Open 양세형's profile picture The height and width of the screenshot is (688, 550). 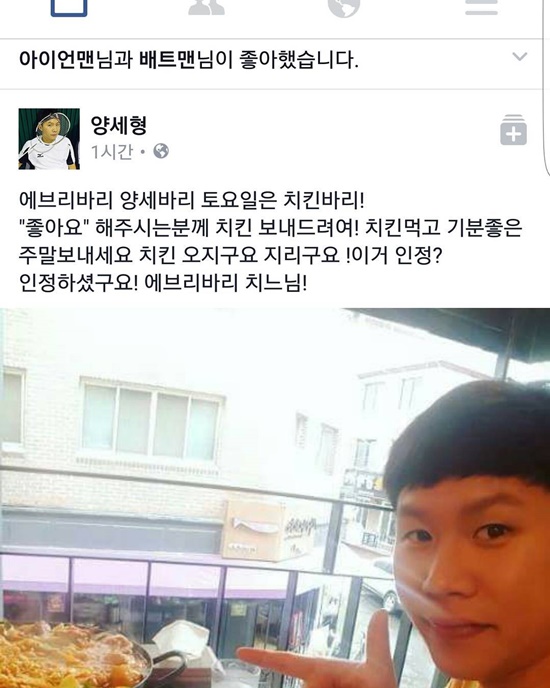point(49,139)
